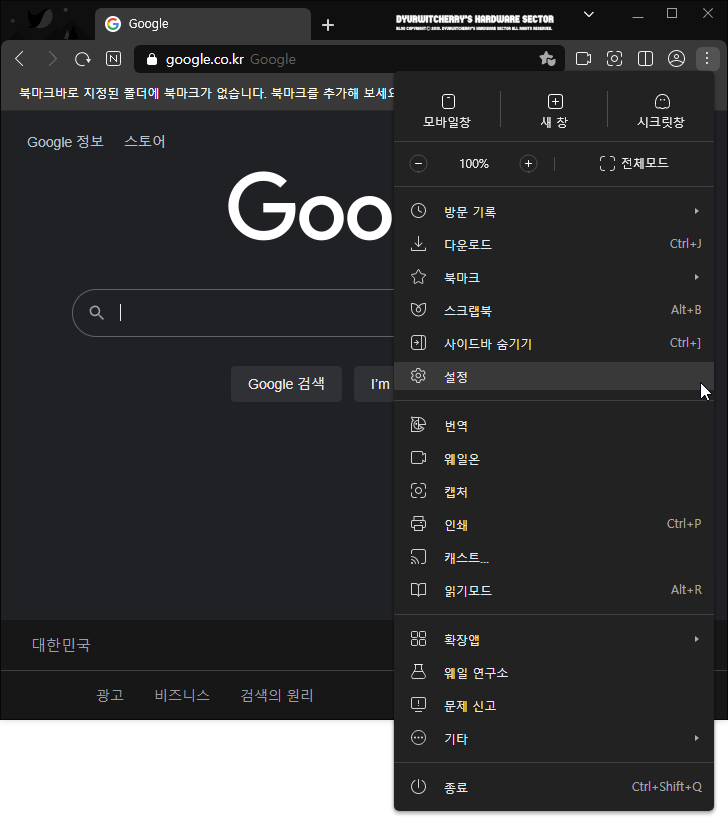Click the lock icon next to google.co.kr
Screen dimensions: 728x820
pos(152,59)
